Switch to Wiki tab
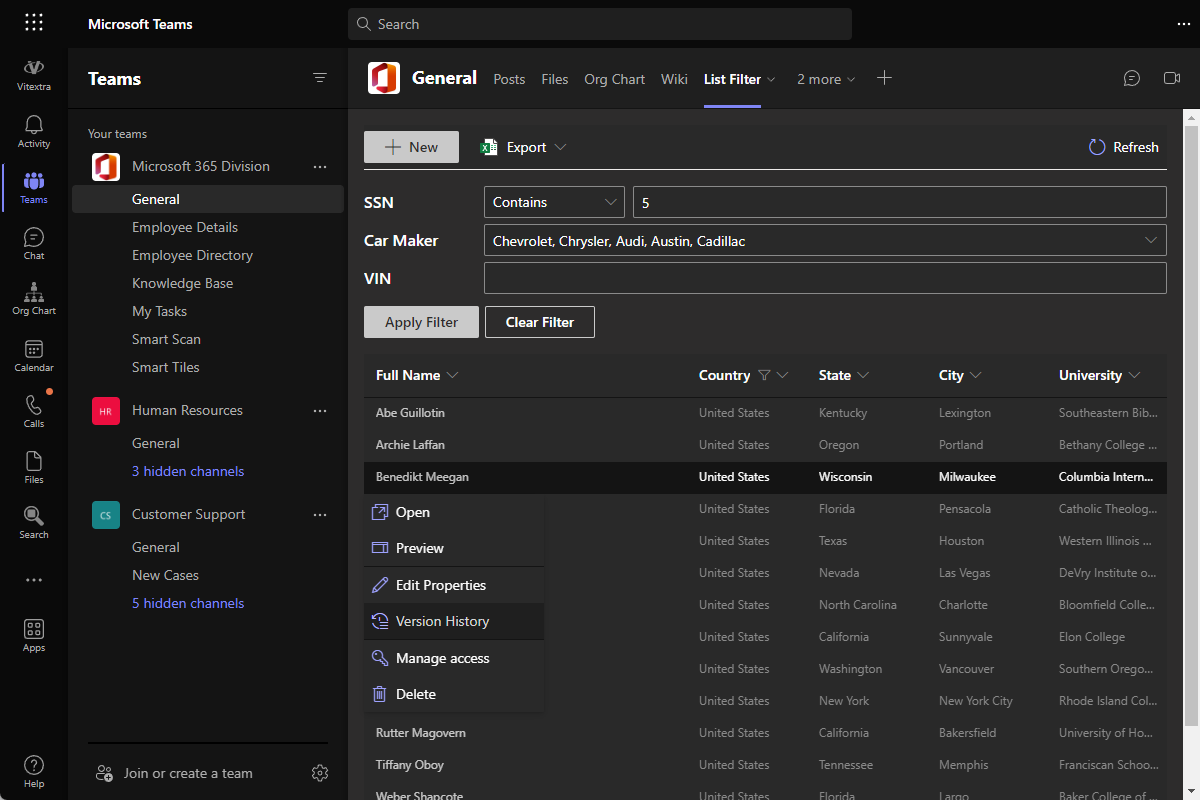This screenshot has height=800, width=1200. tap(674, 79)
